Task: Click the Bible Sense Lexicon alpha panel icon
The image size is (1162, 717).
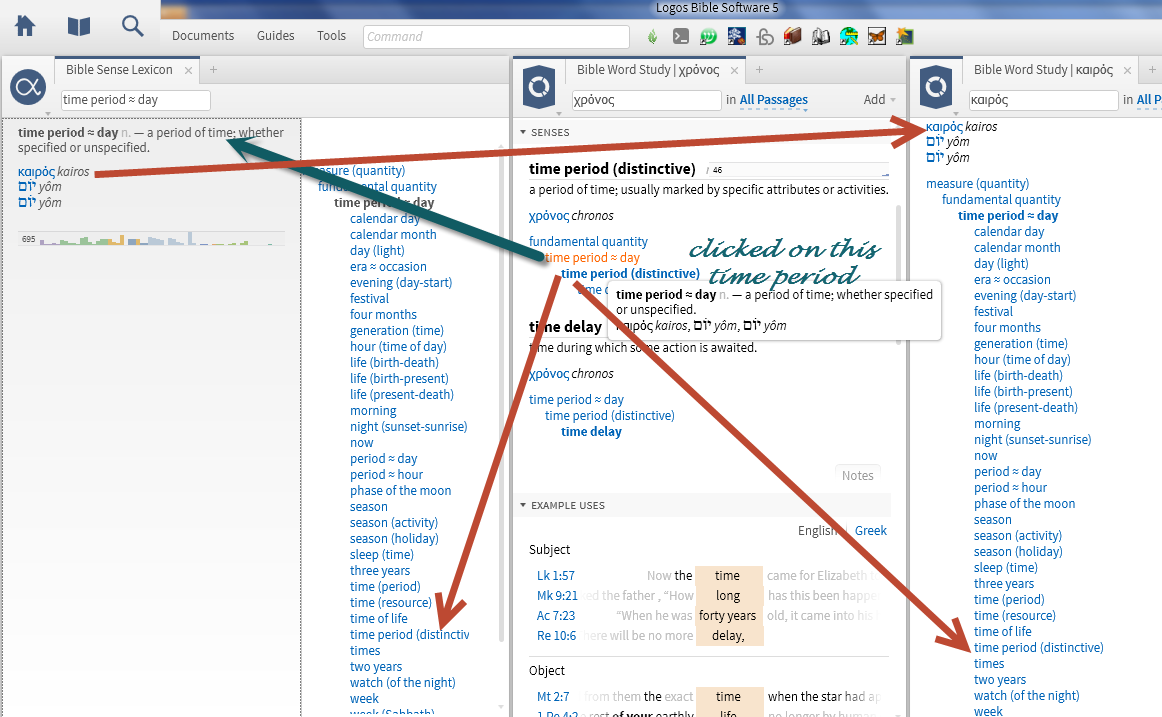Action: point(28,87)
